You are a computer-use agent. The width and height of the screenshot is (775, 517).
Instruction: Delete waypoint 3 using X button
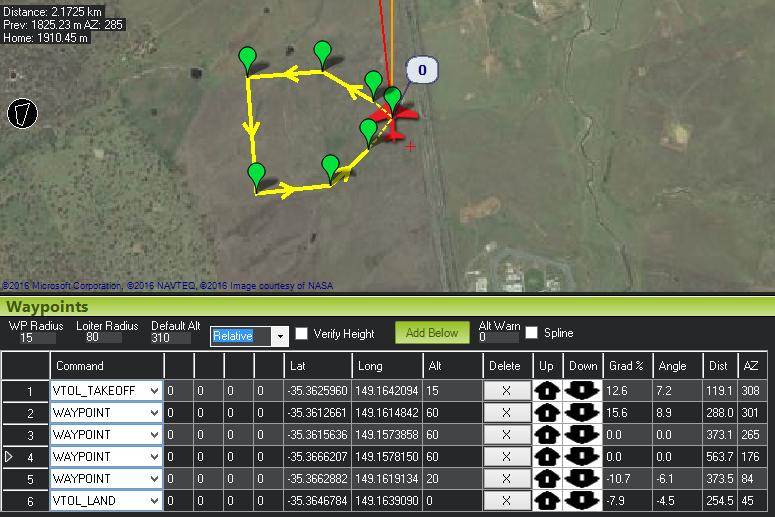pyautogui.click(x=506, y=435)
